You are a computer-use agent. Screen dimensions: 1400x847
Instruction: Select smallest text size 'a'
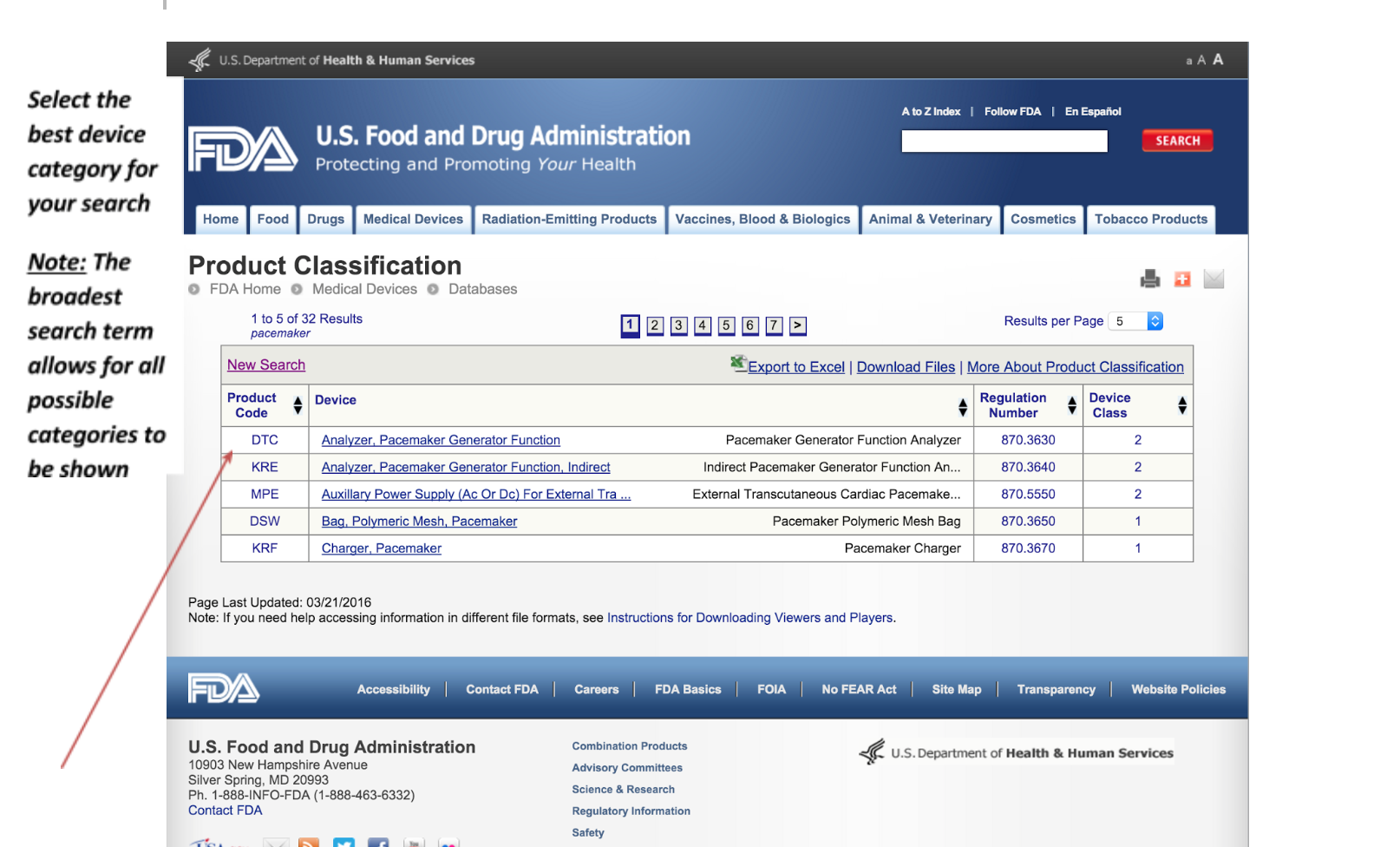click(x=1189, y=61)
